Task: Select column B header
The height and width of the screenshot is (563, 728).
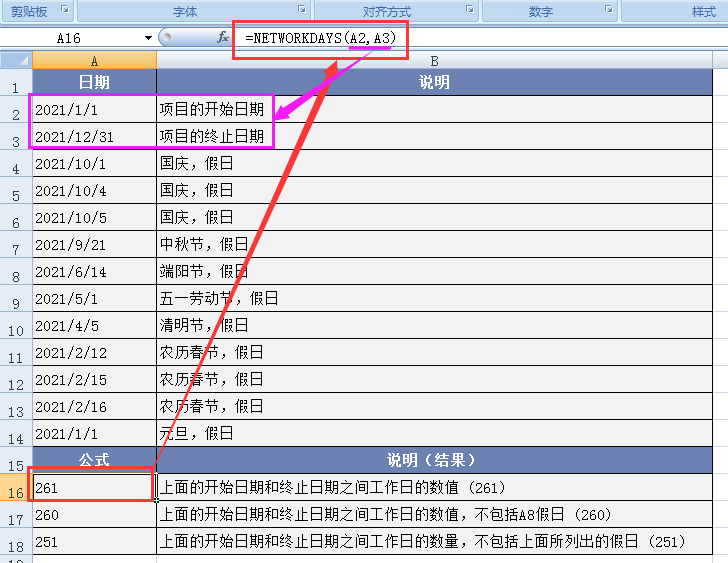Action: click(x=434, y=60)
